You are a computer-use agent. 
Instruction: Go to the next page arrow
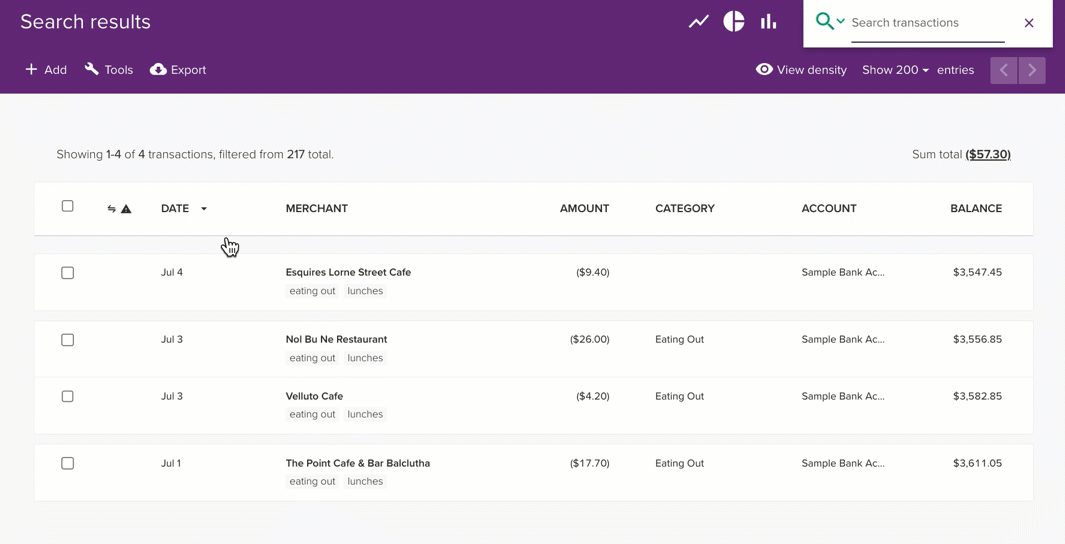pos(1032,70)
